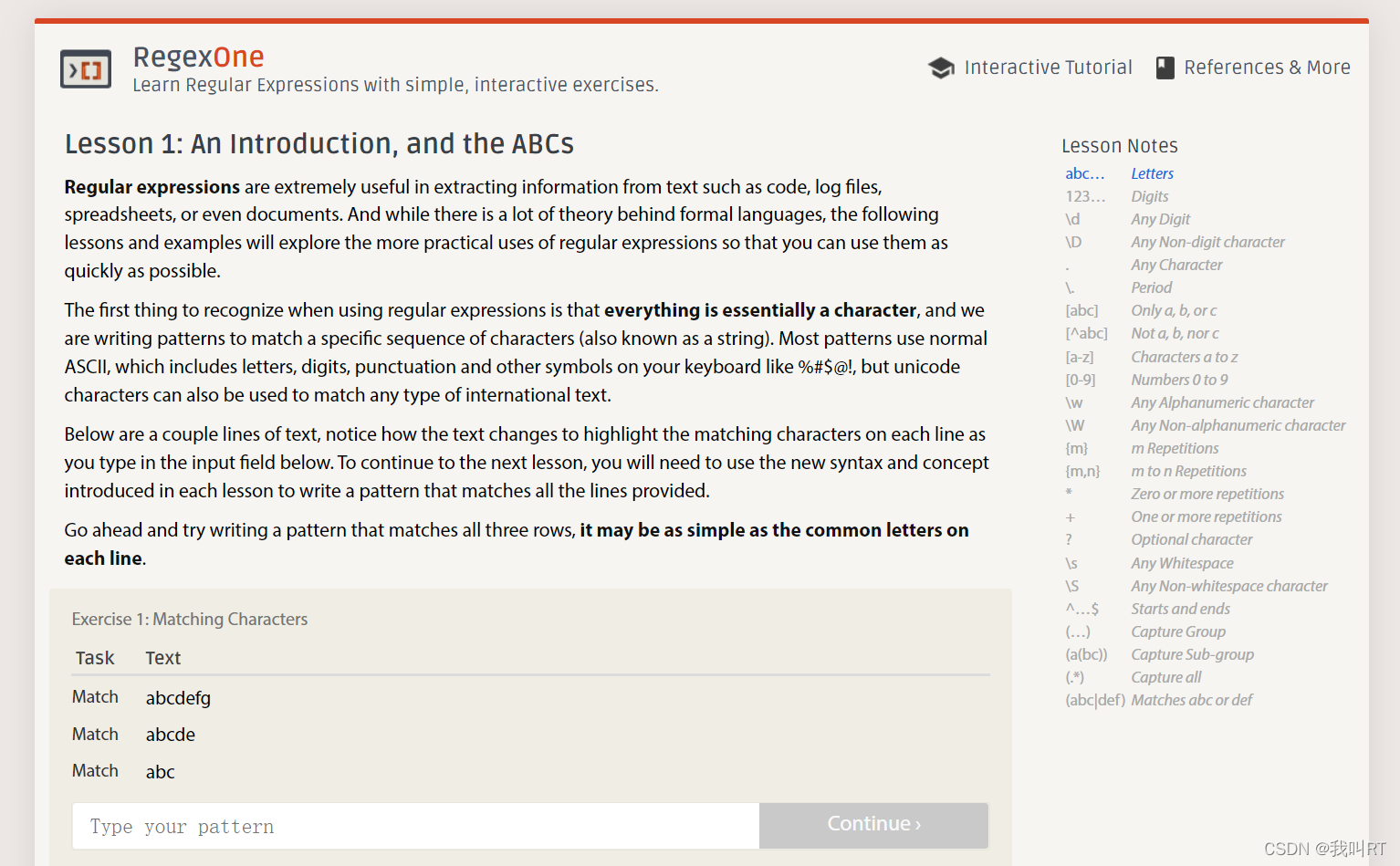This screenshot has height=866, width=1400.
Task: Open the Any Non-digit character note
Action: [x=1207, y=242]
